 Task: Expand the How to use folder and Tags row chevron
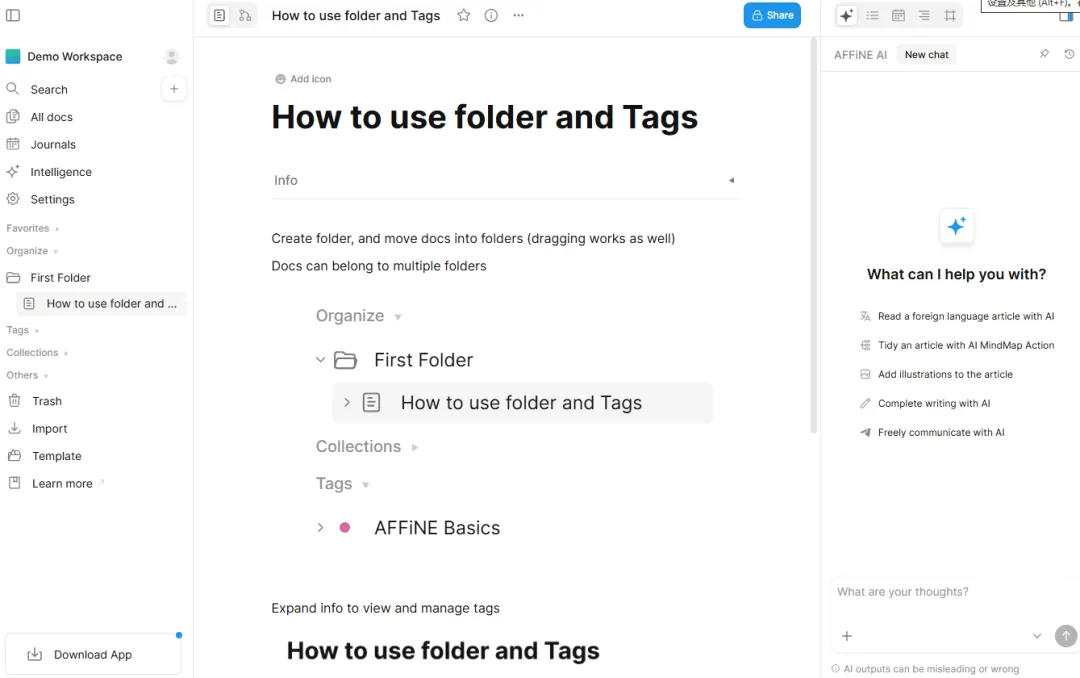[x=347, y=402]
